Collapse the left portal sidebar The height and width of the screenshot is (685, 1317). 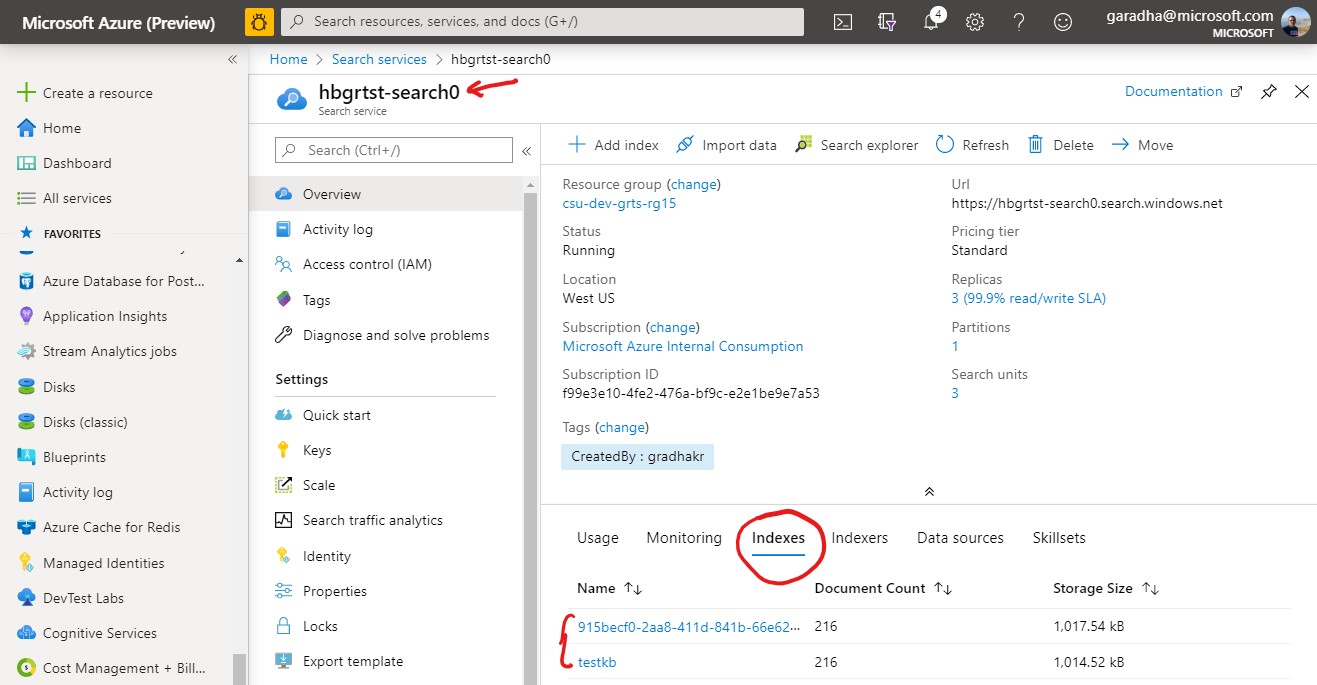click(x=232, y=59)
